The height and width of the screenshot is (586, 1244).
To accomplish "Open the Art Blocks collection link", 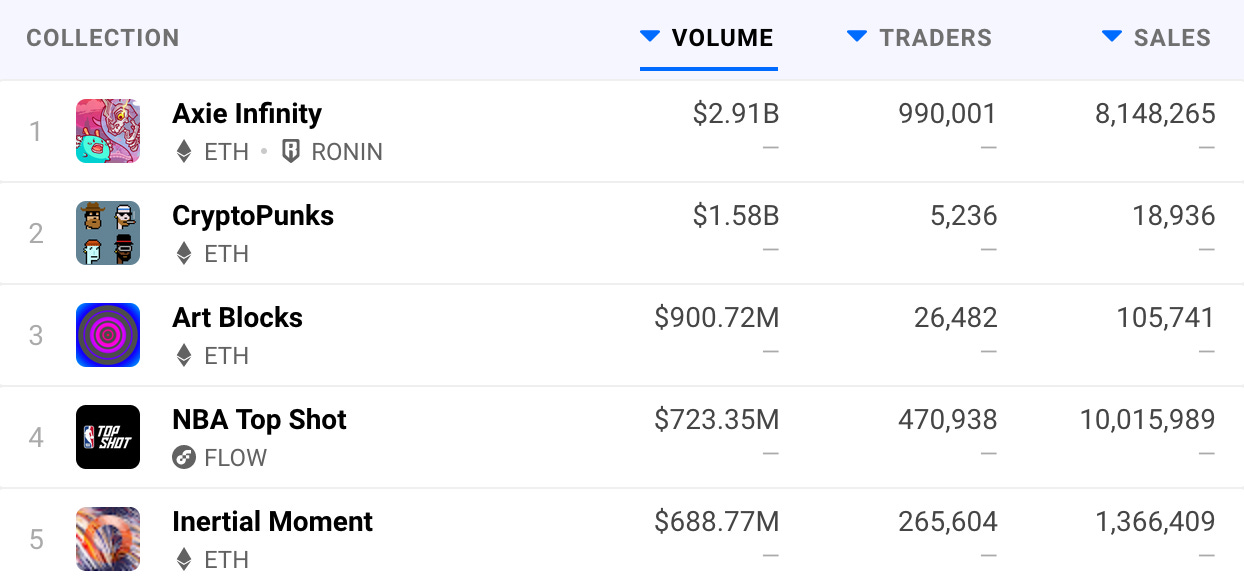I will pos(237,318).
